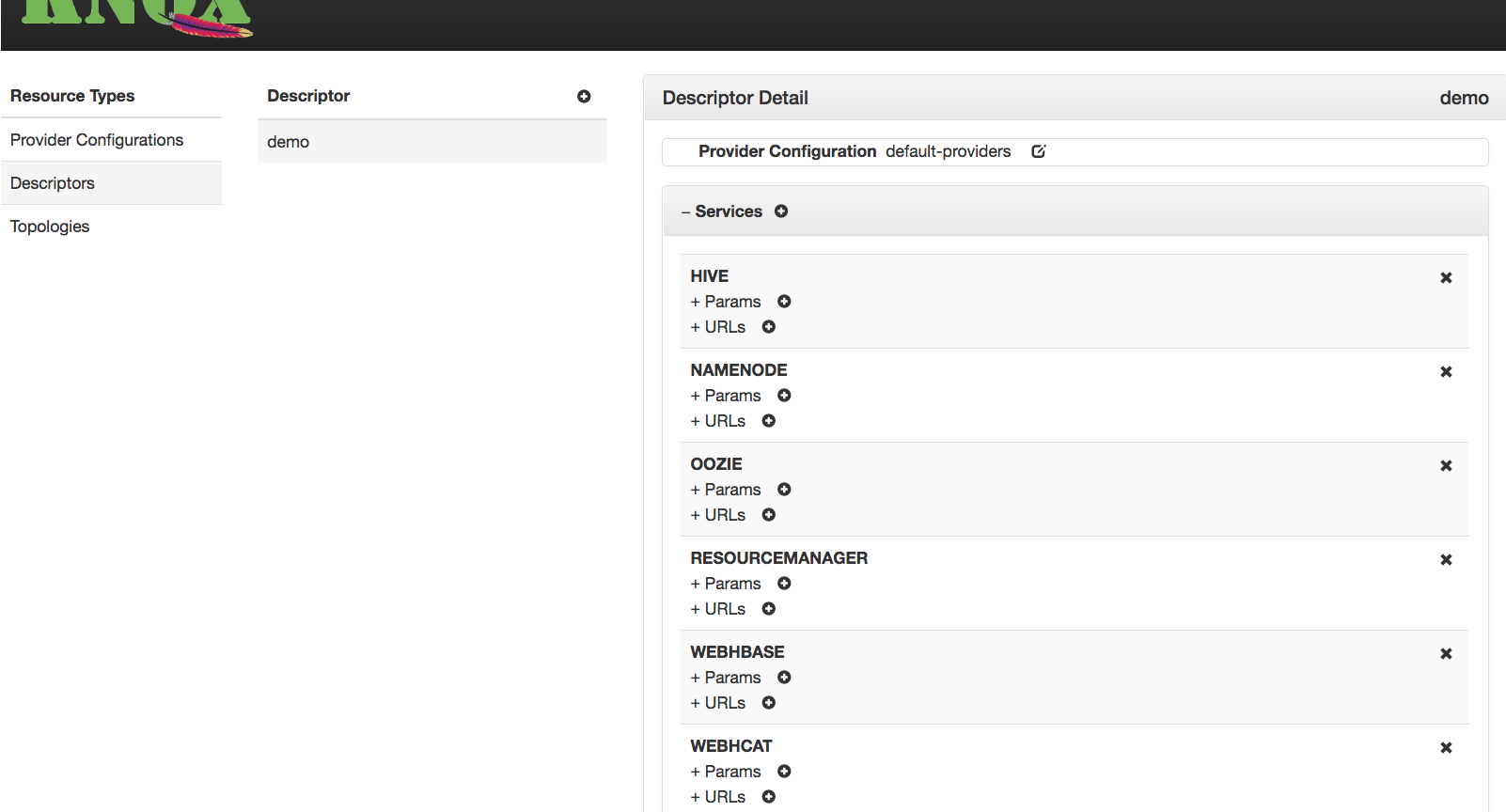Image resolution: width=1506 pixels, height=812 pixels.
Task: Expand Params under HIVE
Action: (725, 302)
